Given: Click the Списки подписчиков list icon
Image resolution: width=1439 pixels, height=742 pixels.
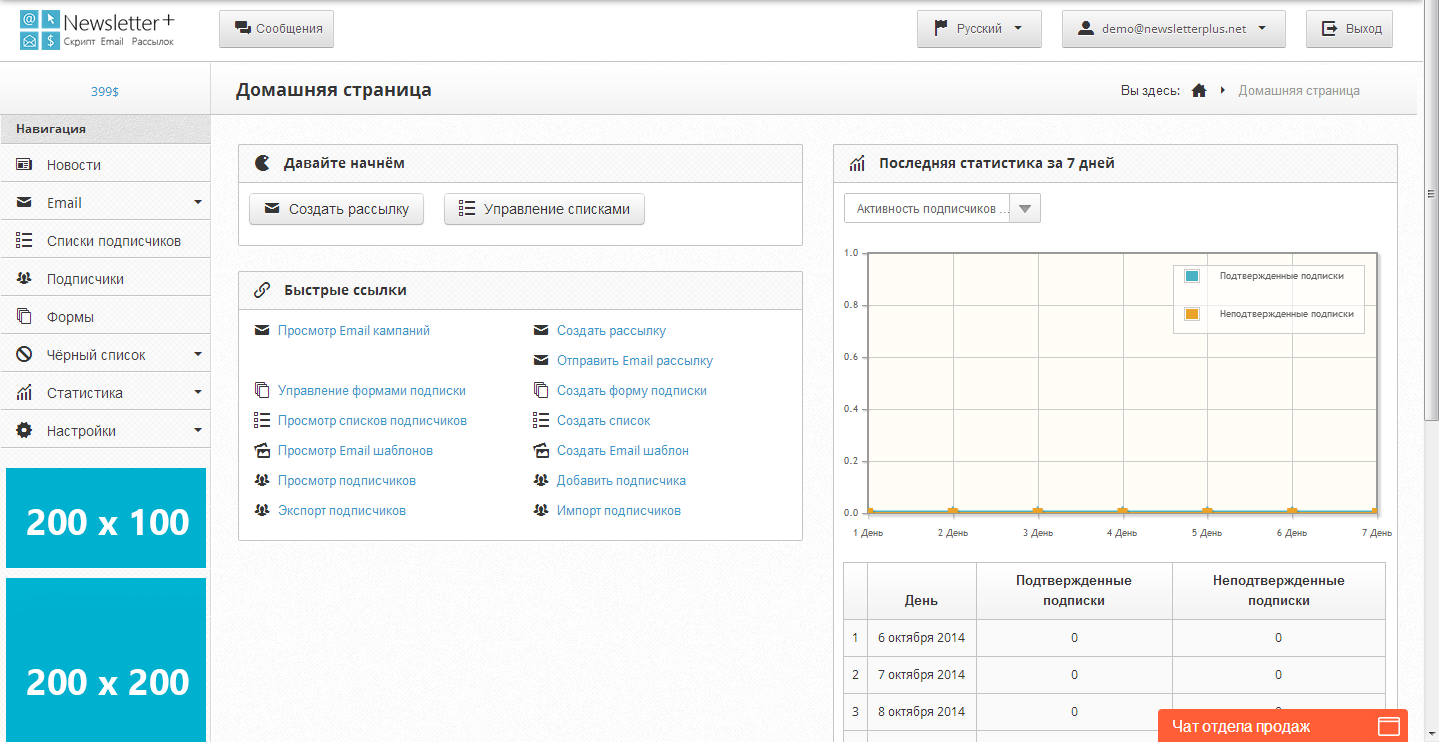Looking at the screenshot, I should pos(25,241).
